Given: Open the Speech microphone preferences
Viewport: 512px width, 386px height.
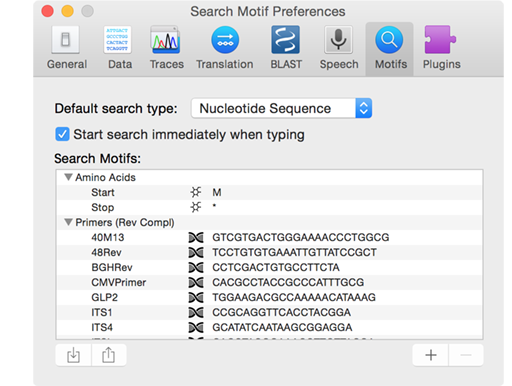Looking at the screenshot, I should [x=339, y=48].
